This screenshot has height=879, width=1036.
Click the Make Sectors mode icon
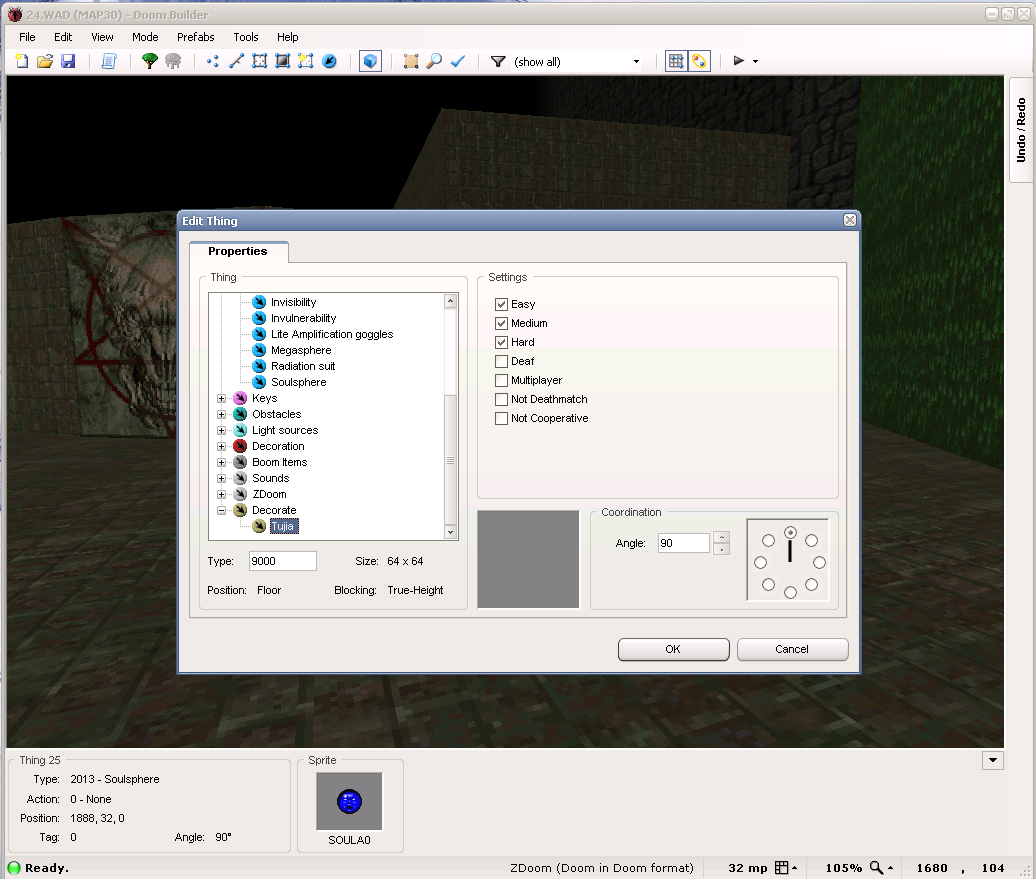(306, 61)
